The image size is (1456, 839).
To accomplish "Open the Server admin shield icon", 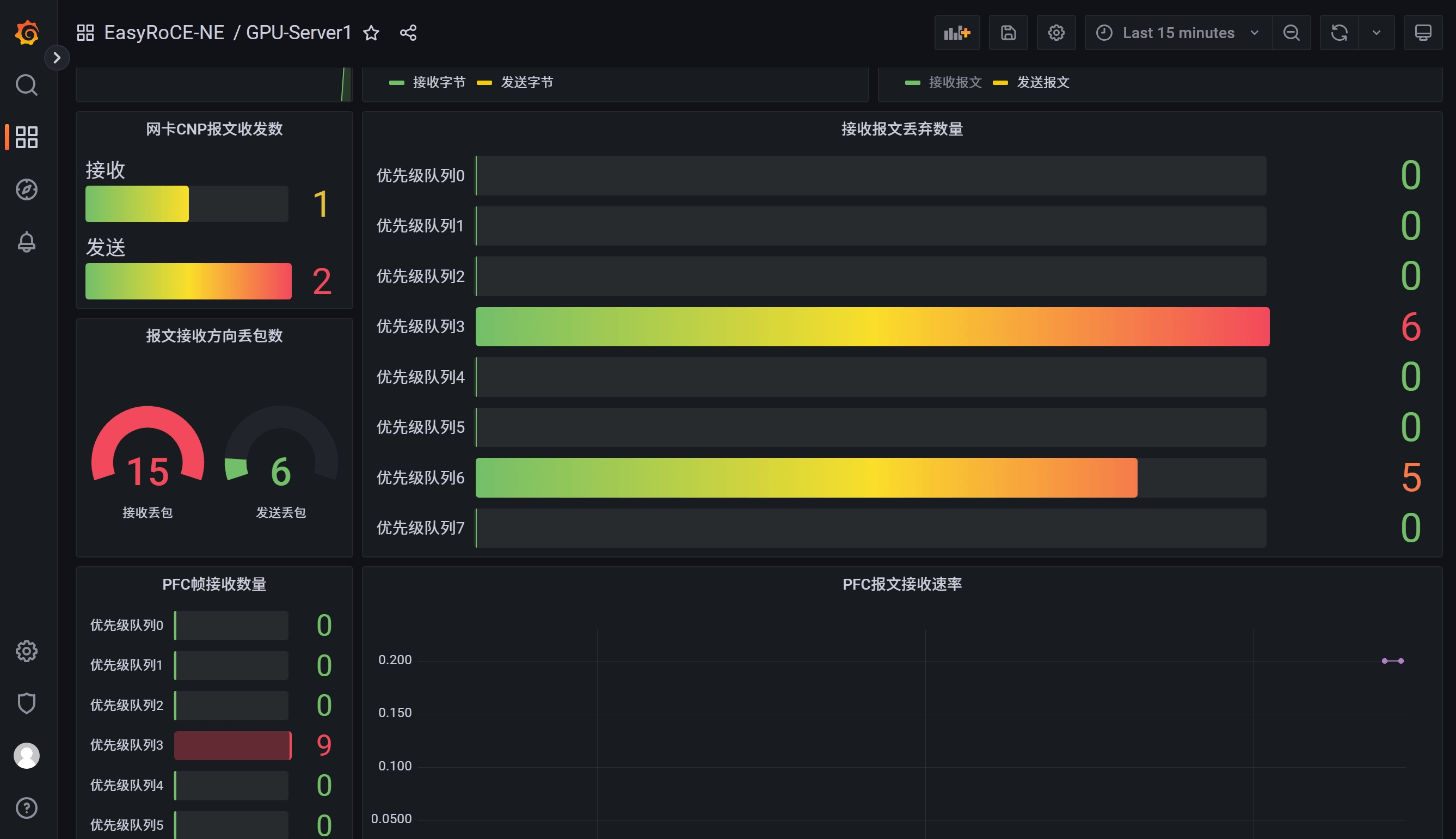I will pyautogui.click(x=27, y=703).
